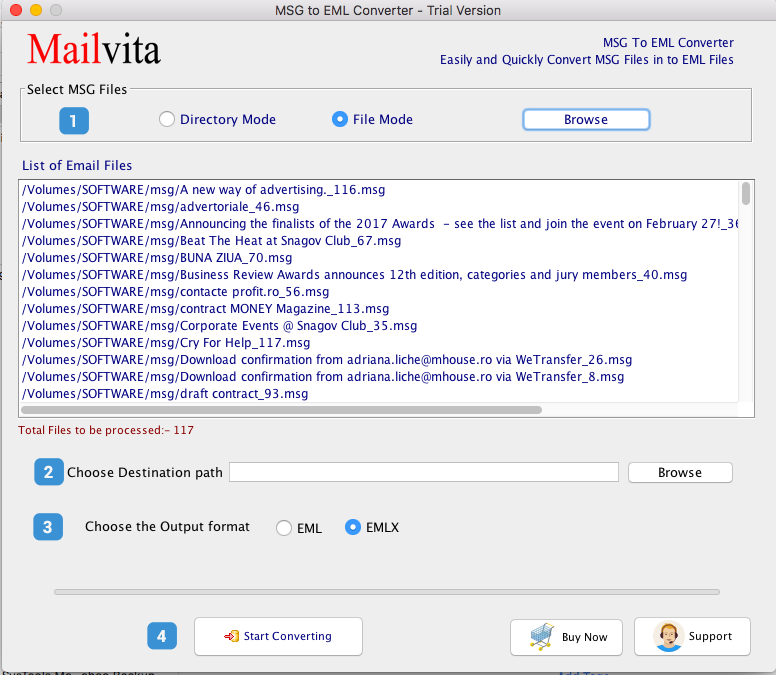Choose EMLX output format
This screenshot has height=675, width=776.
(352, 527)
